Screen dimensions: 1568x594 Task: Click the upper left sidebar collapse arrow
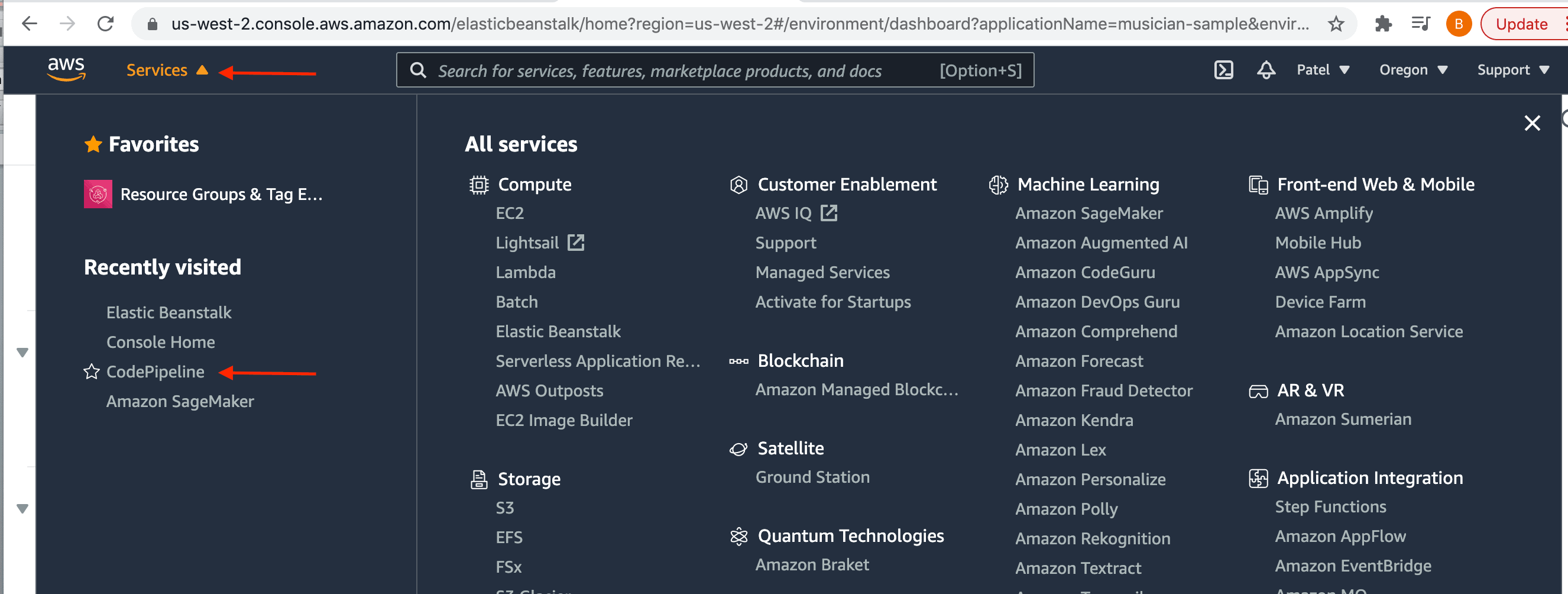(x=22, y=352)
